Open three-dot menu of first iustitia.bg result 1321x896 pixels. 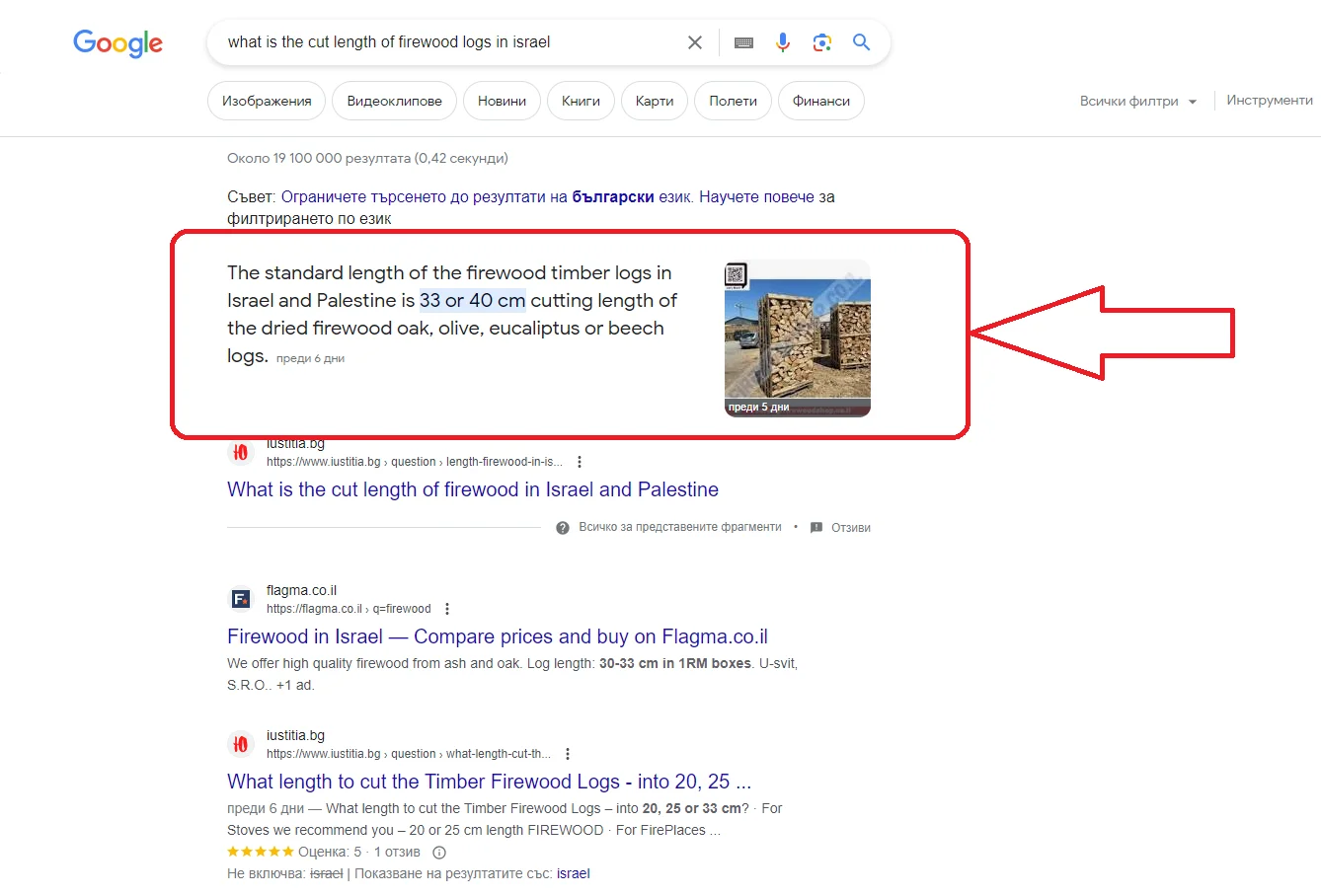[580, 462]
